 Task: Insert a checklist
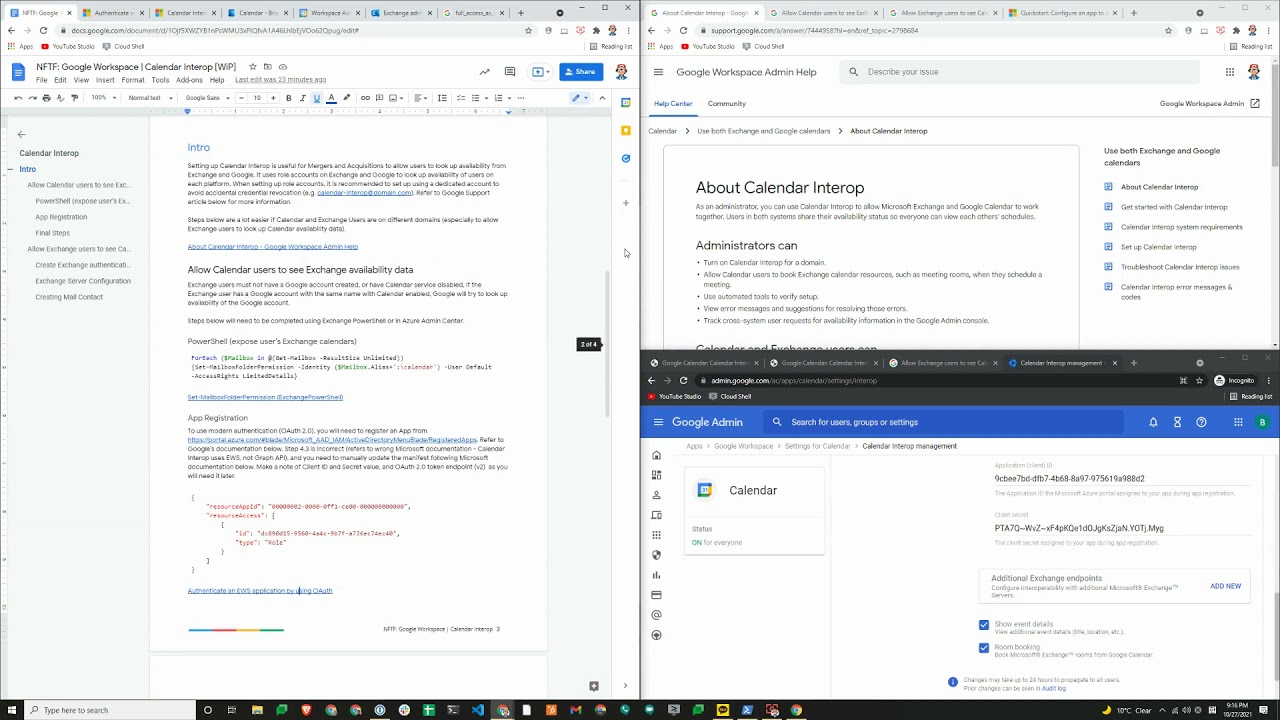[x=459, y=98]
